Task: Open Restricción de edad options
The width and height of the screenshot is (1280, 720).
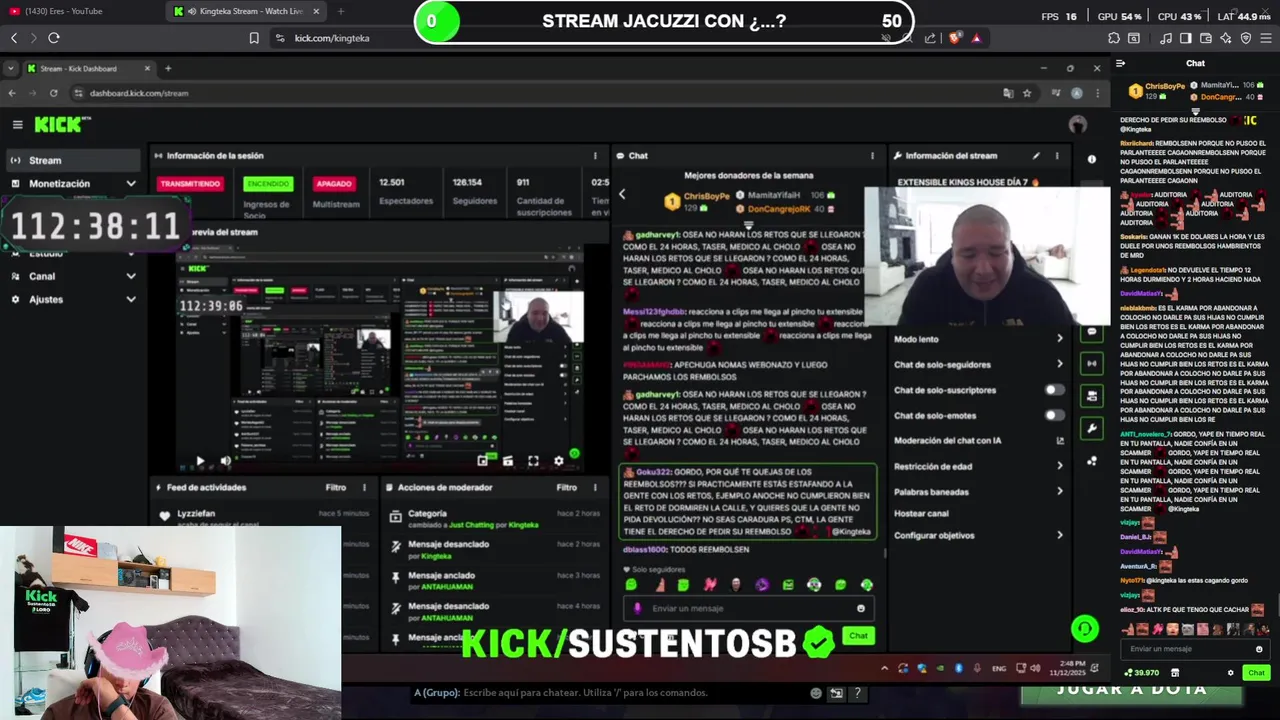Action: 978,466
